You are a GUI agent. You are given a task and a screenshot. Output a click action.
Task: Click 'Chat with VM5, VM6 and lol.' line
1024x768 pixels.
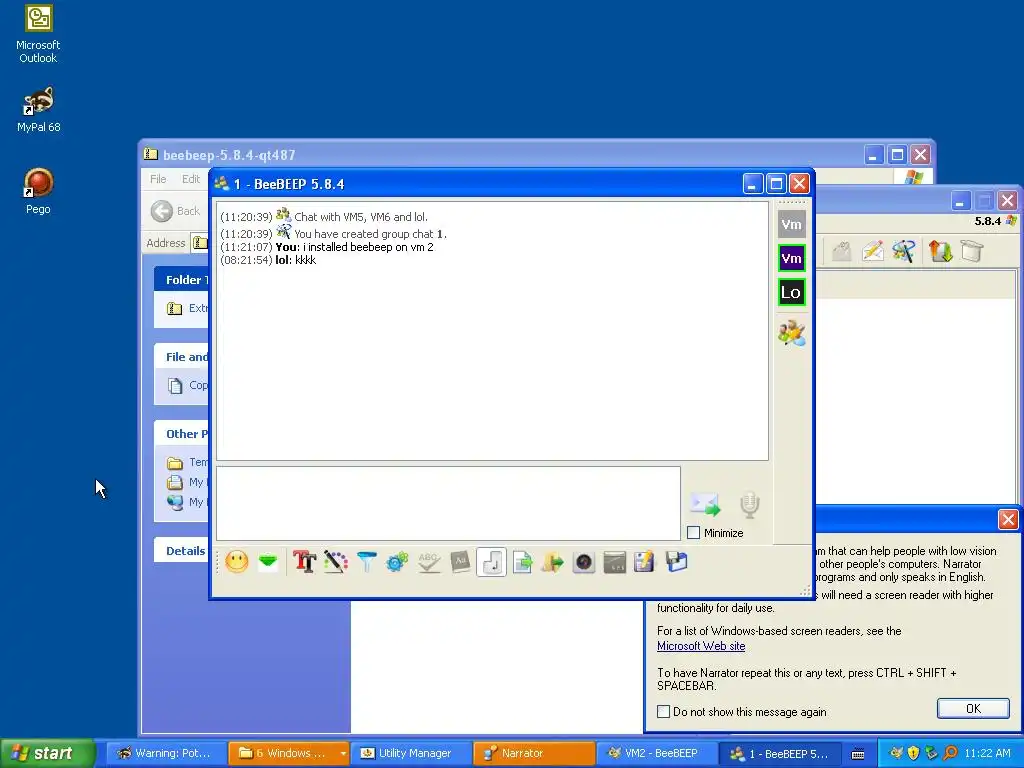361,217
